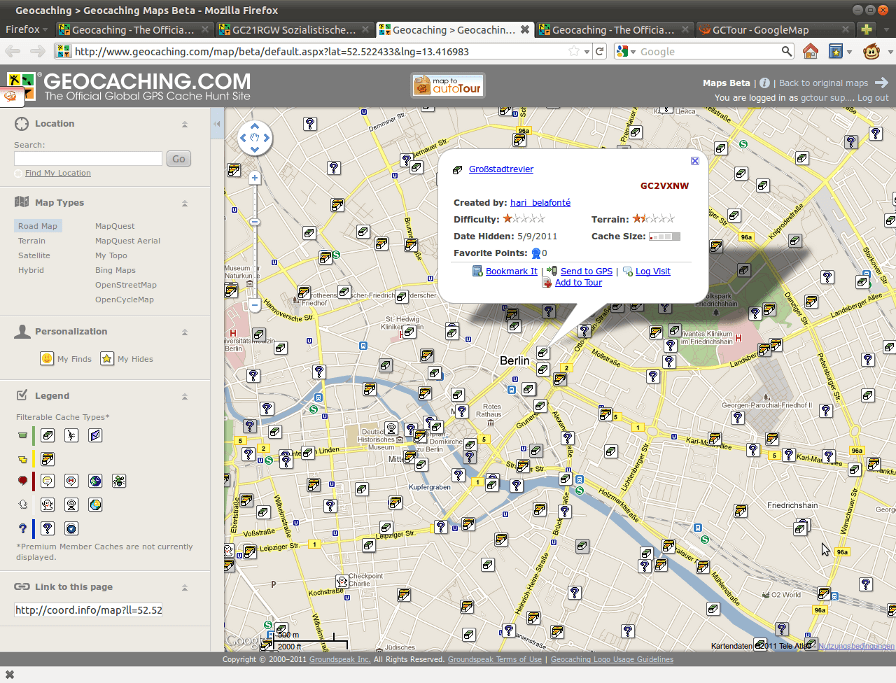Open the Firefox menu dropdown
This screenshot has height=683, width=896.
[26, 29]
